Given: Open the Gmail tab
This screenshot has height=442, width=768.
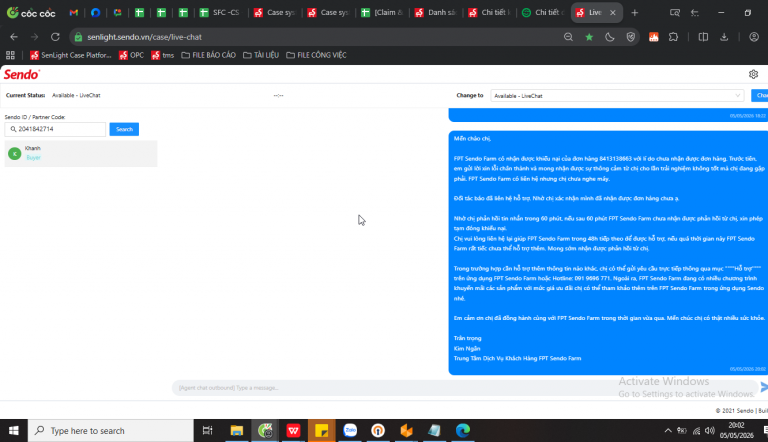Looking at the screenshot, I should click(74, 13).
